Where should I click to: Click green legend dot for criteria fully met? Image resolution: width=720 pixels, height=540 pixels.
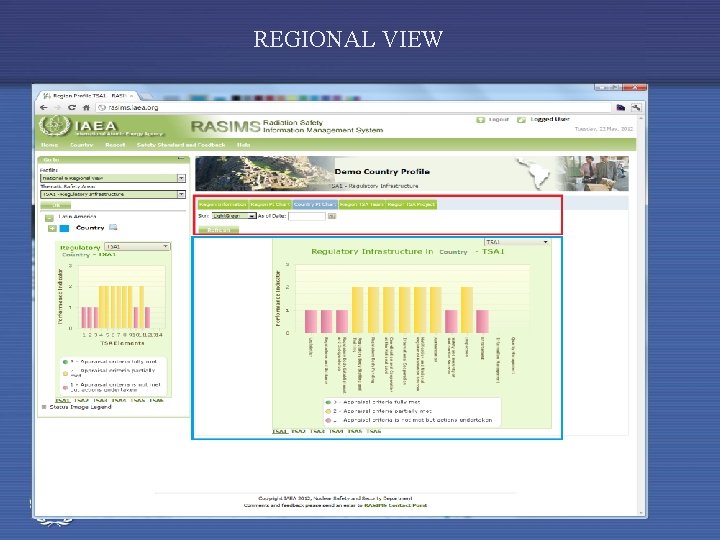[328, 402]
